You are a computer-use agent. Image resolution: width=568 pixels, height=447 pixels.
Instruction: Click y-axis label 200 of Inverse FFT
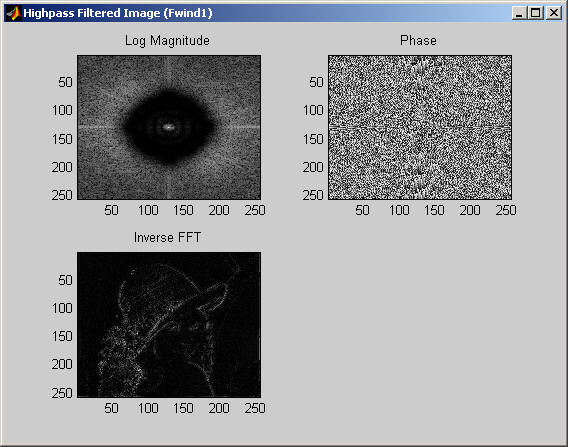62,364
